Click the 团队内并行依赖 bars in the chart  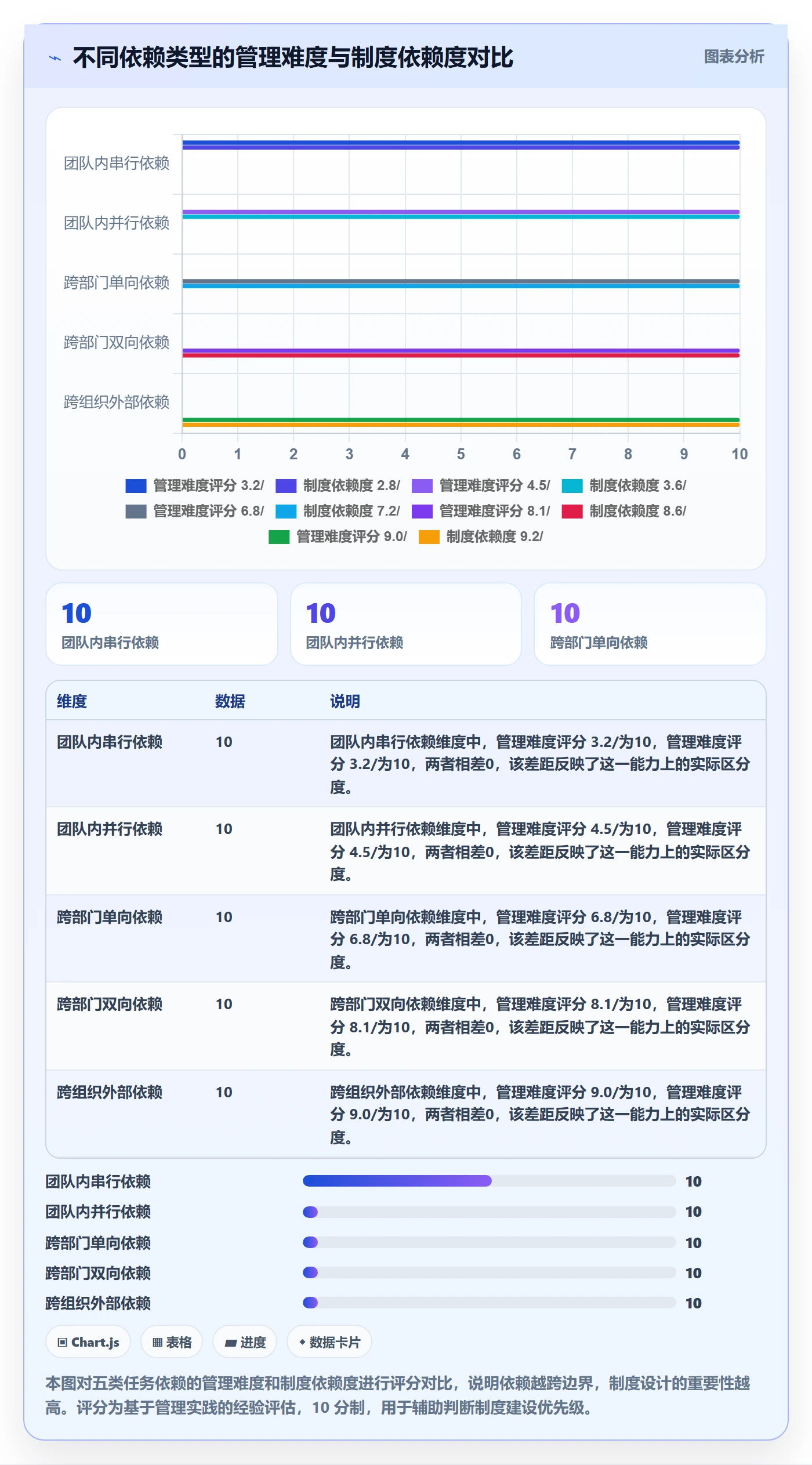coord(461,215)
